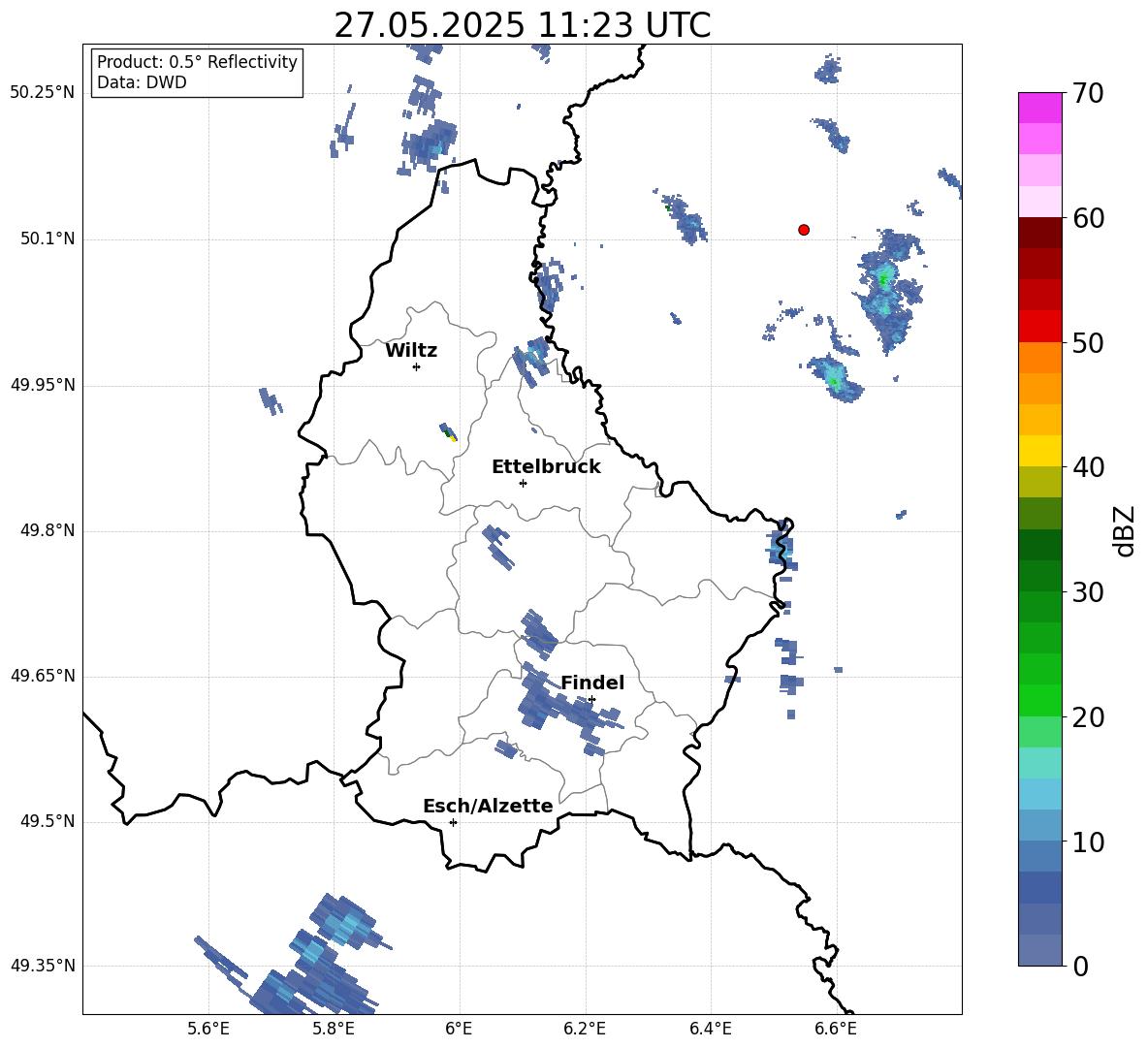
Task: Click the Wiltz city label
Action: point(411,351)
